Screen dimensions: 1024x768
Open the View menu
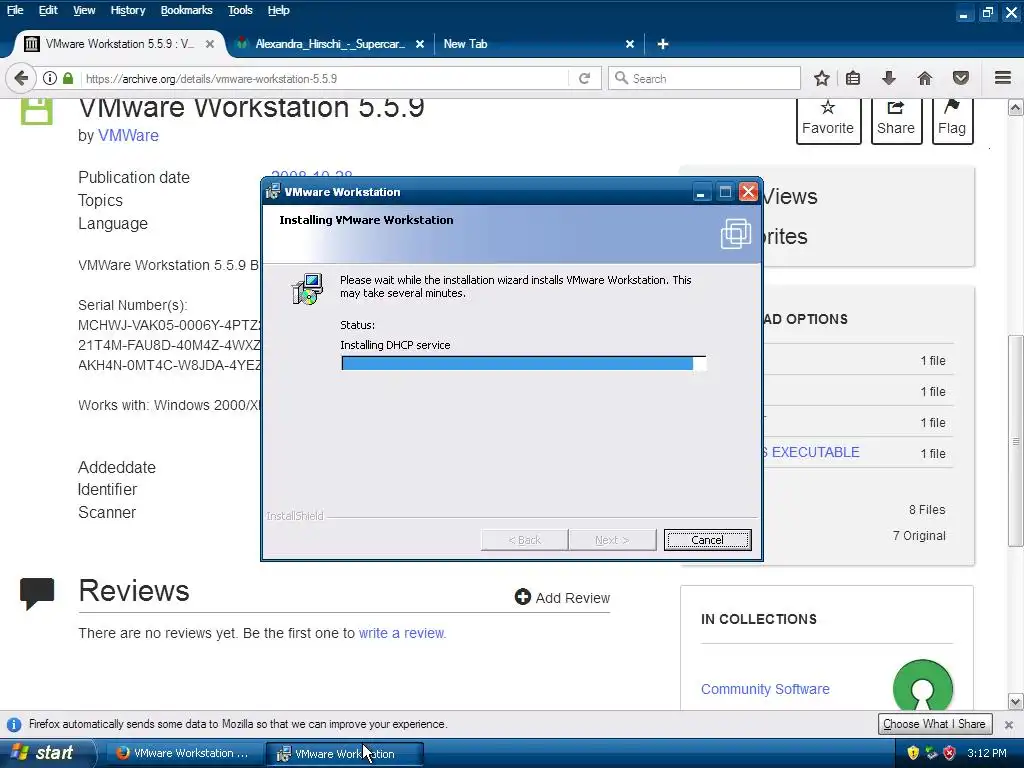click(84, 10)
